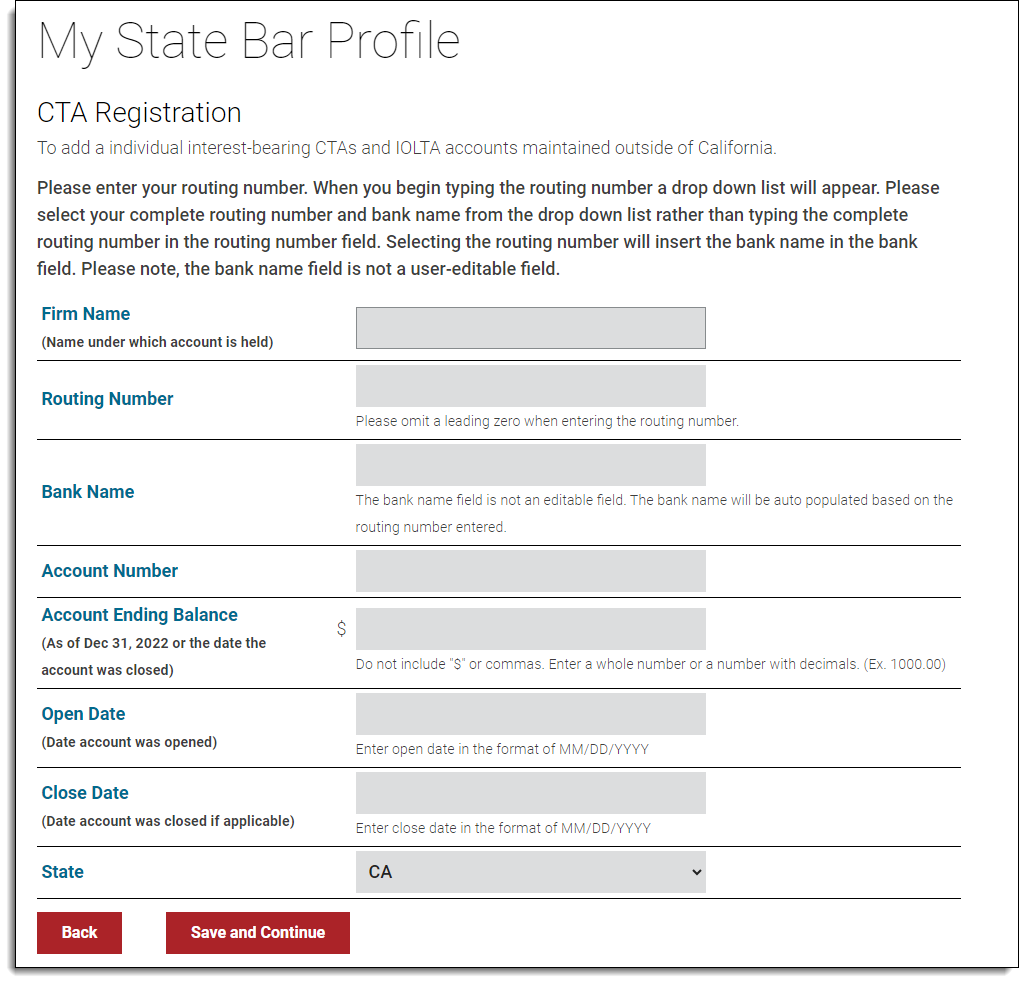Click the Firm Name input field

[530, 327]
